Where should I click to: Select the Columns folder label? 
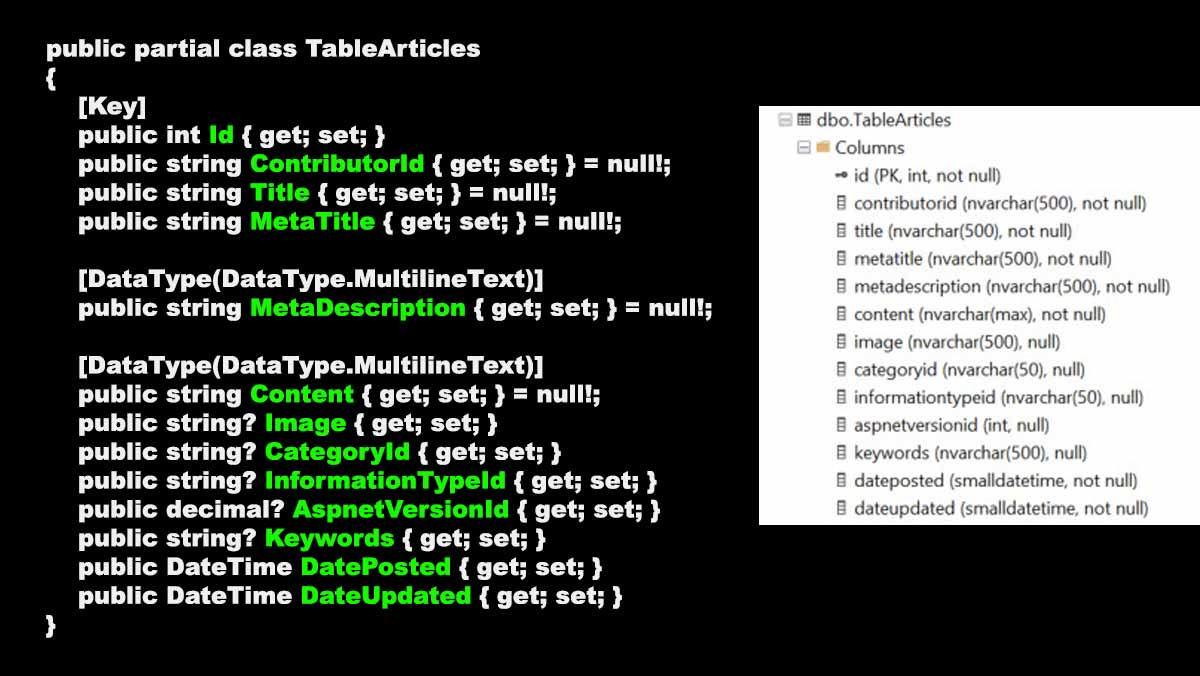(870, 148)
